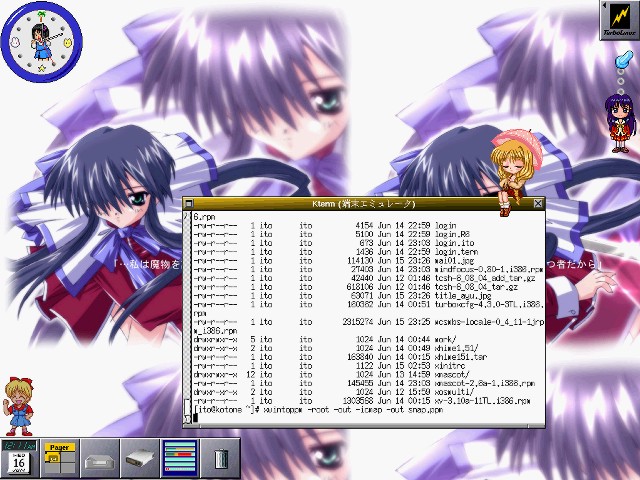640x480 pixels.
Task: Click the TurboLinux lightning icon
Action: click(620, 20)
